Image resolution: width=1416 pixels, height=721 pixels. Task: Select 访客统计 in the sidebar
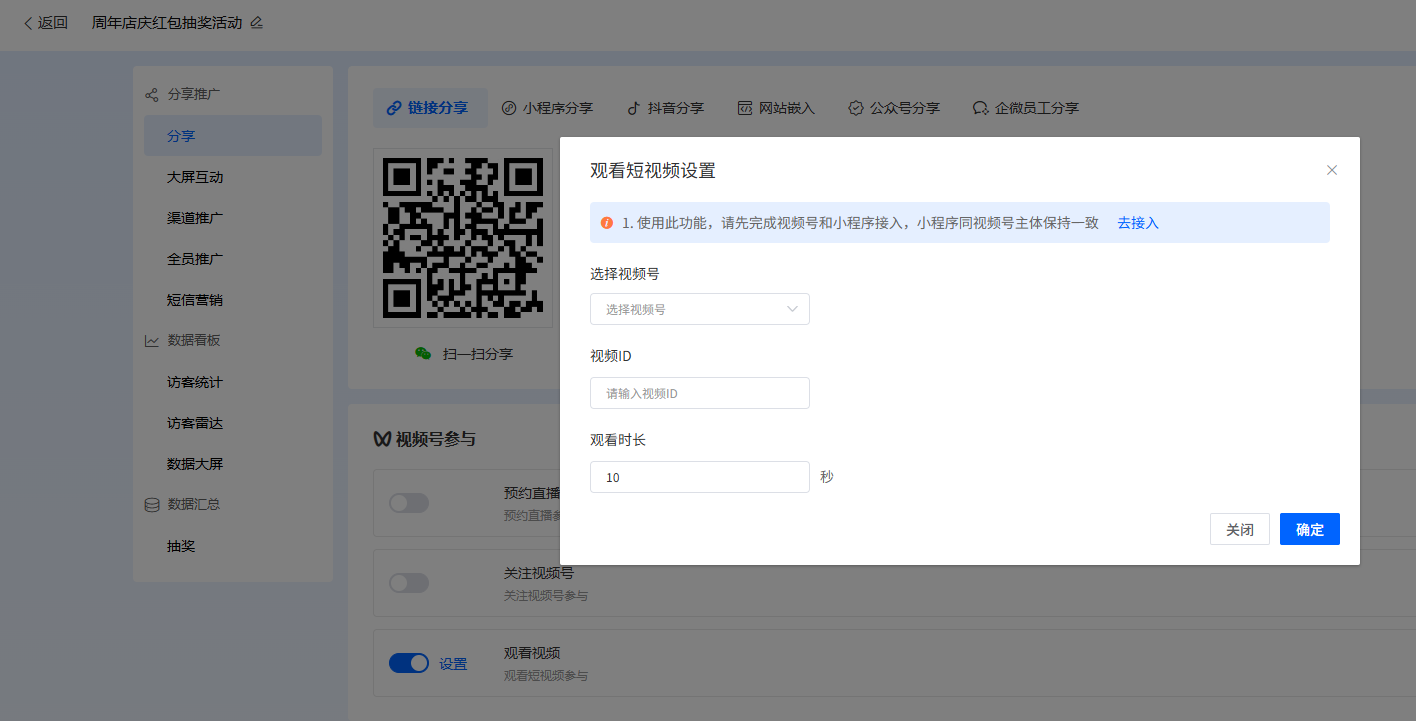[x=195, y=382]
